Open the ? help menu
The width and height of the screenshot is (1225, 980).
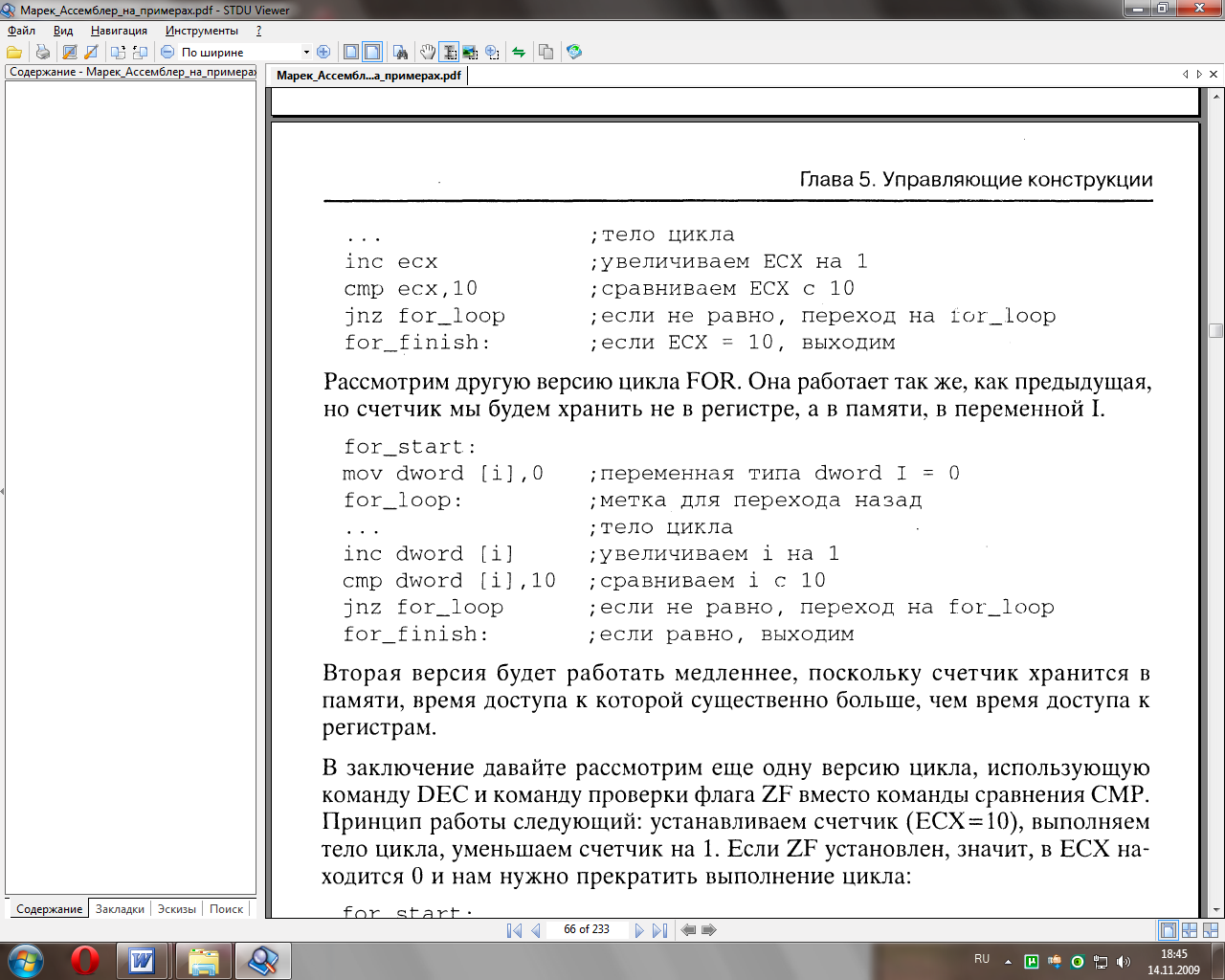(x=258, y=31)
